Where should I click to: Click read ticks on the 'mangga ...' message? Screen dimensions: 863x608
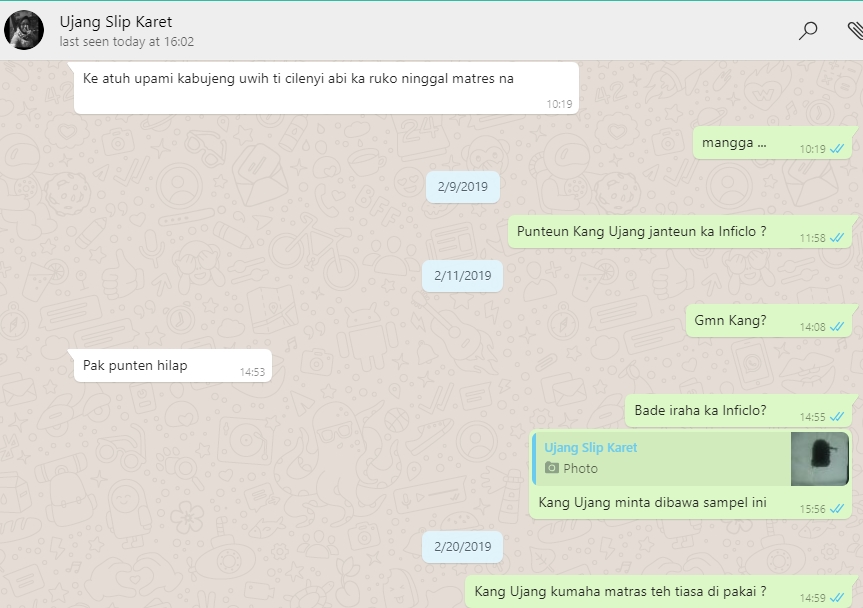tap(838, 149)
